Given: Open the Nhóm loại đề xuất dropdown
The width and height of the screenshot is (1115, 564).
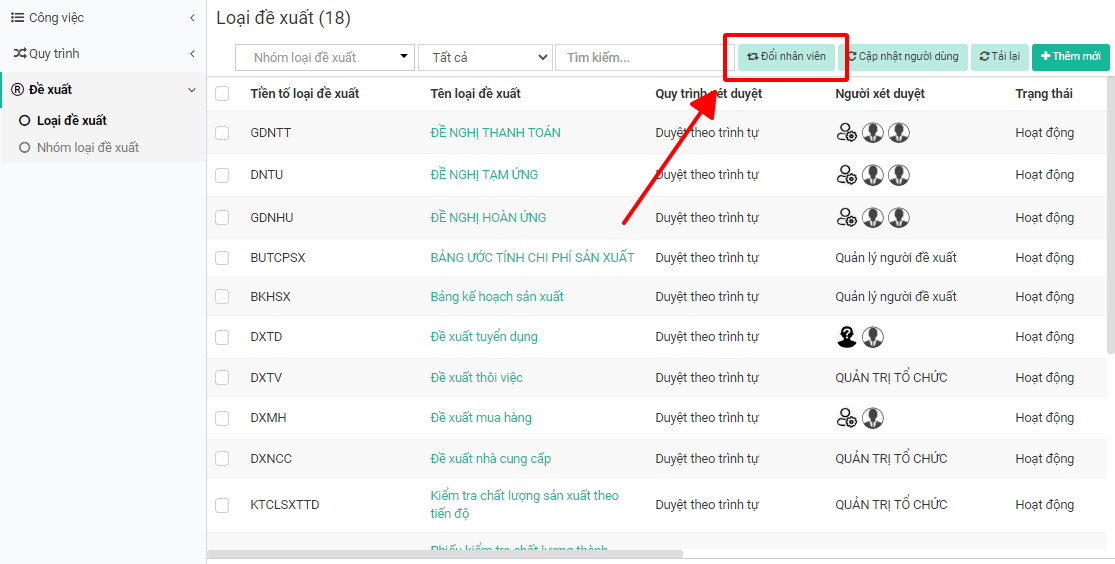Looking at the screenshot, I should pos(325,58).
